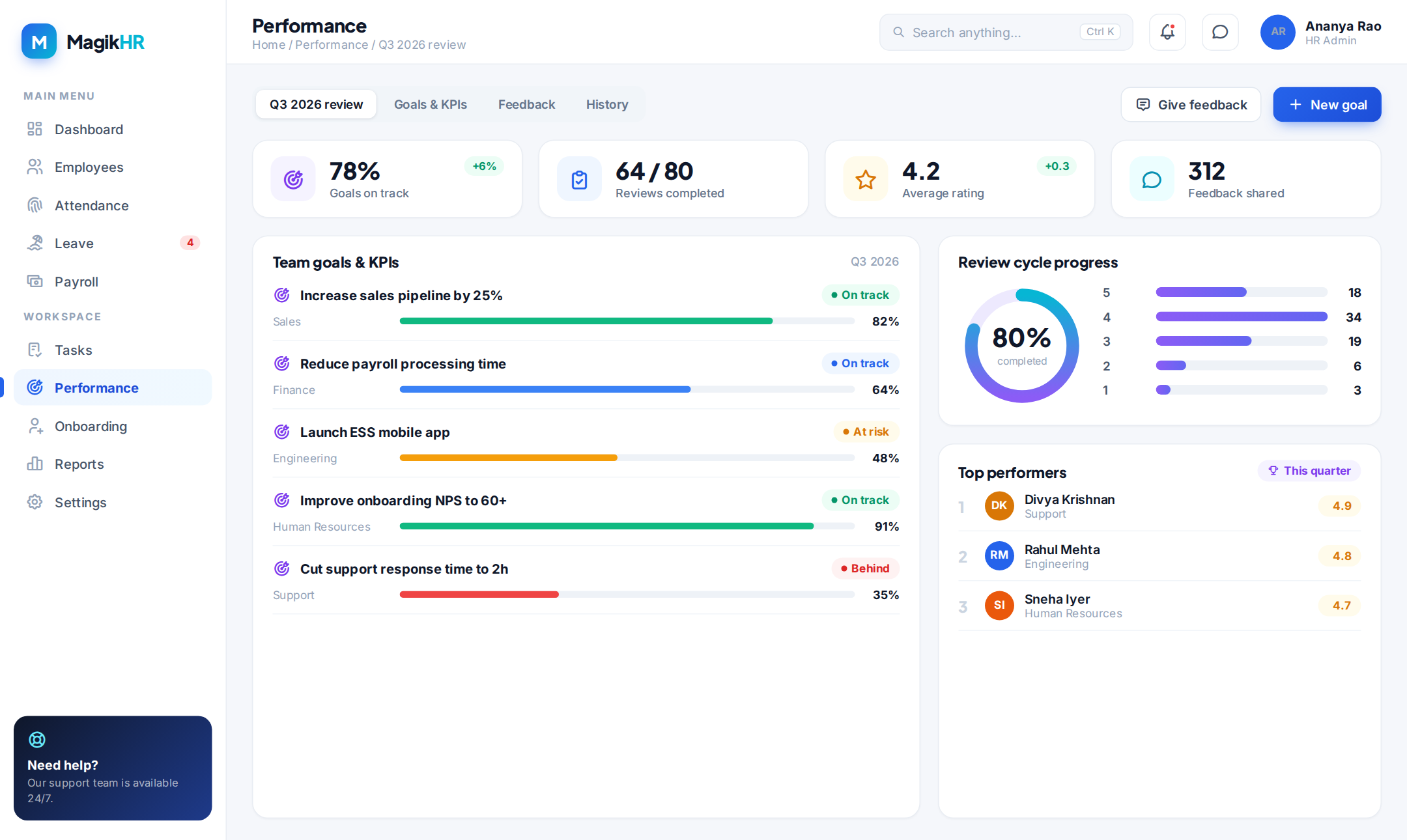Image resolution: width=1407 pixels, height=840 pixels.
Task: Click the MagikHR logo icon
Action: (39, 42)
